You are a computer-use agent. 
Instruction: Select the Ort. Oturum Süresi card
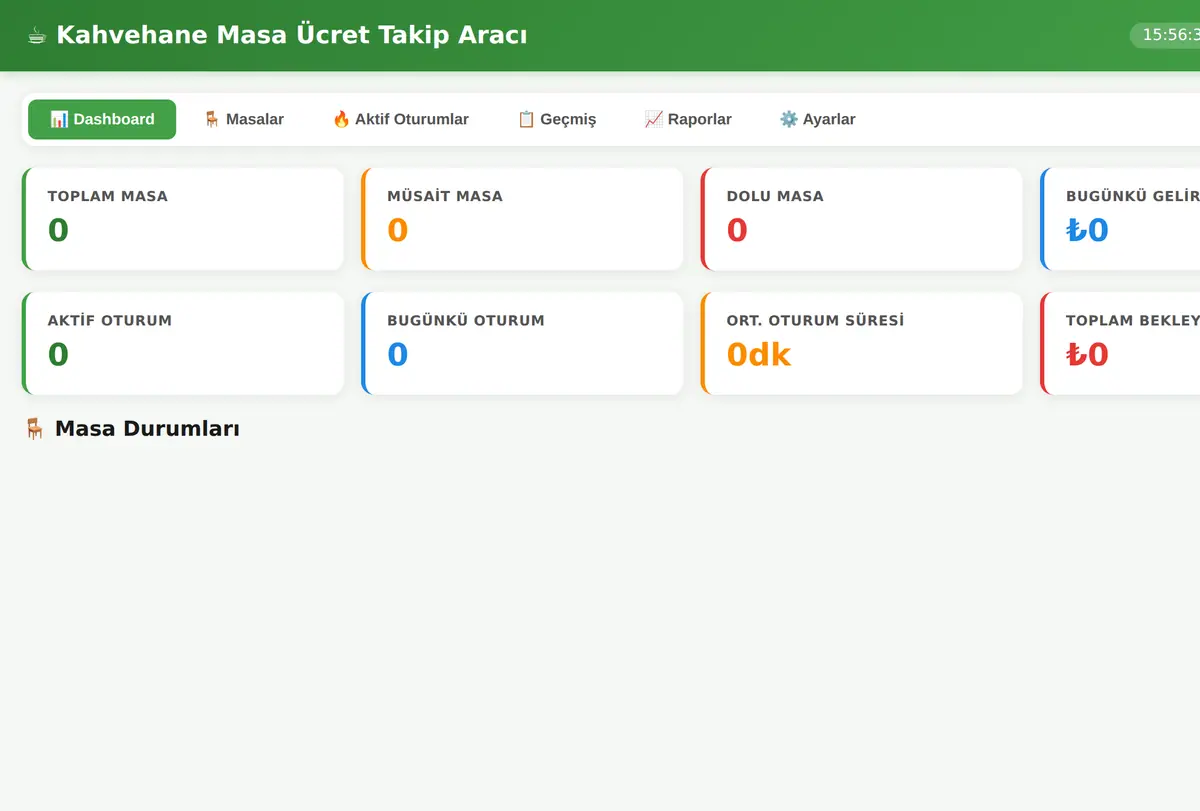(862, 343)
